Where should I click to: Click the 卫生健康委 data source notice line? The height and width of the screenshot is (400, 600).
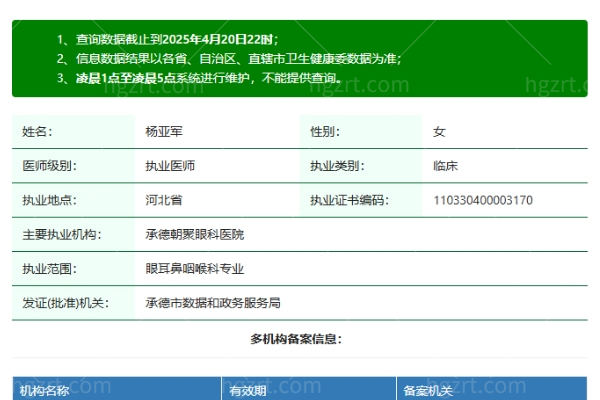point(238,58)
